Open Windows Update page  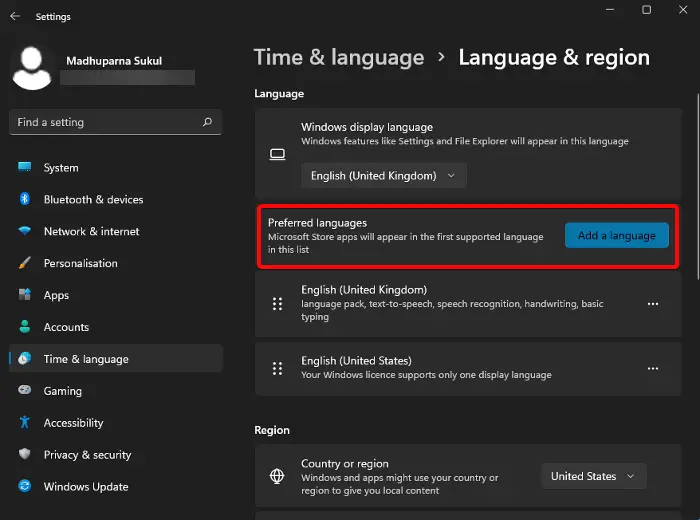point(116,486)
